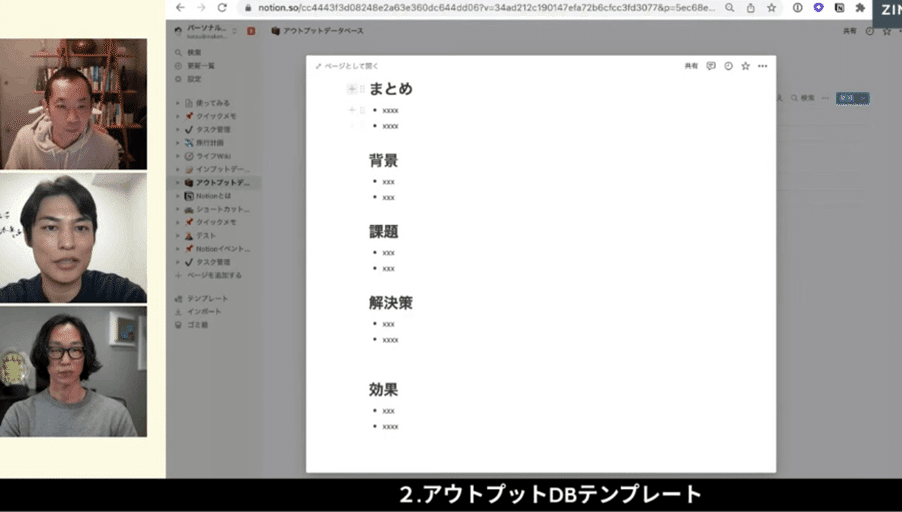Image resolution: width=902 pixels, height=512 pixels.
Task: Click ページを追加する to add a page
Action: click(x=216, y=275)
